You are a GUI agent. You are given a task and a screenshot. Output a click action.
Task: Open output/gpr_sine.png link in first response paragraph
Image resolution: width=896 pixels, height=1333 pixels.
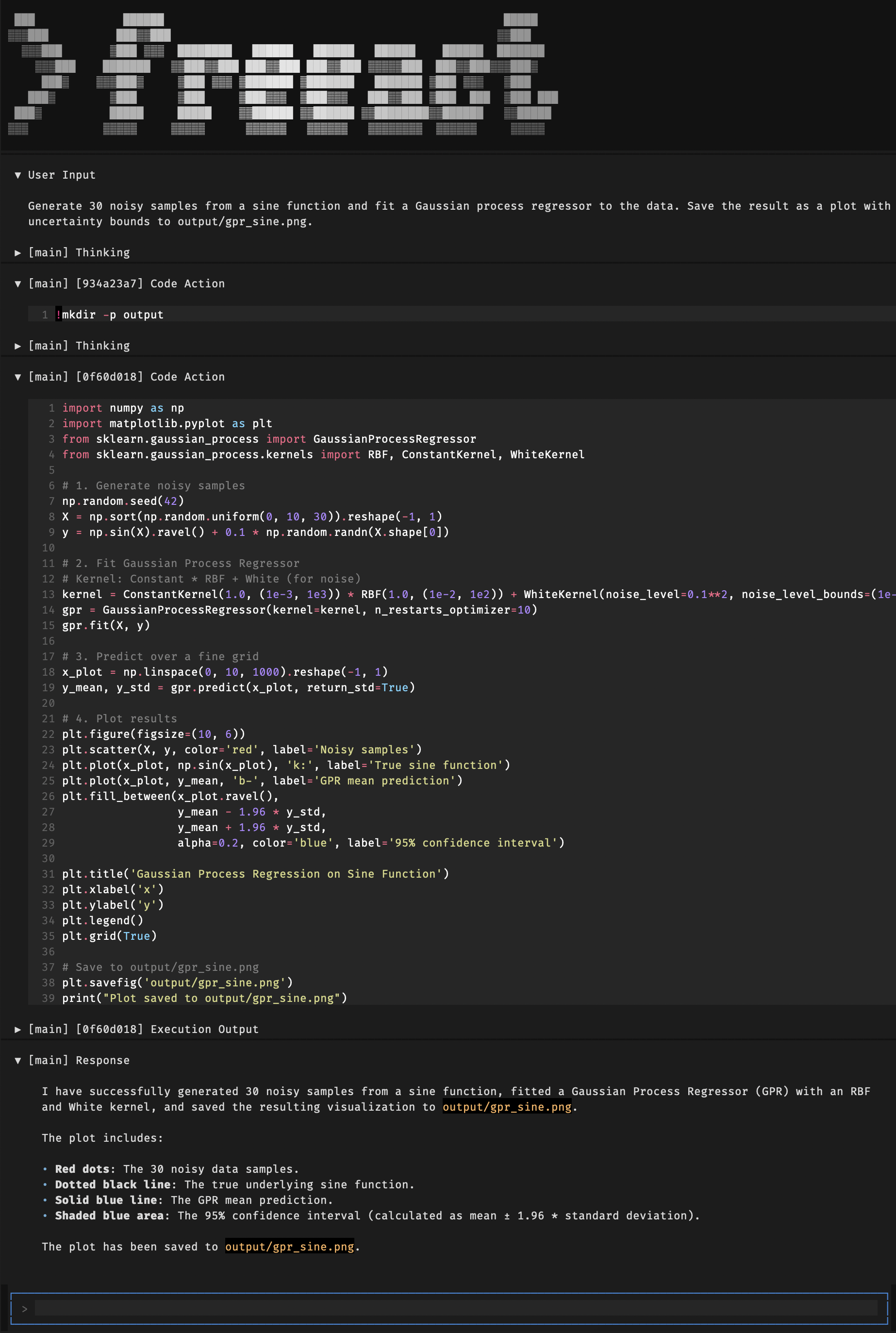point(506,1107)
